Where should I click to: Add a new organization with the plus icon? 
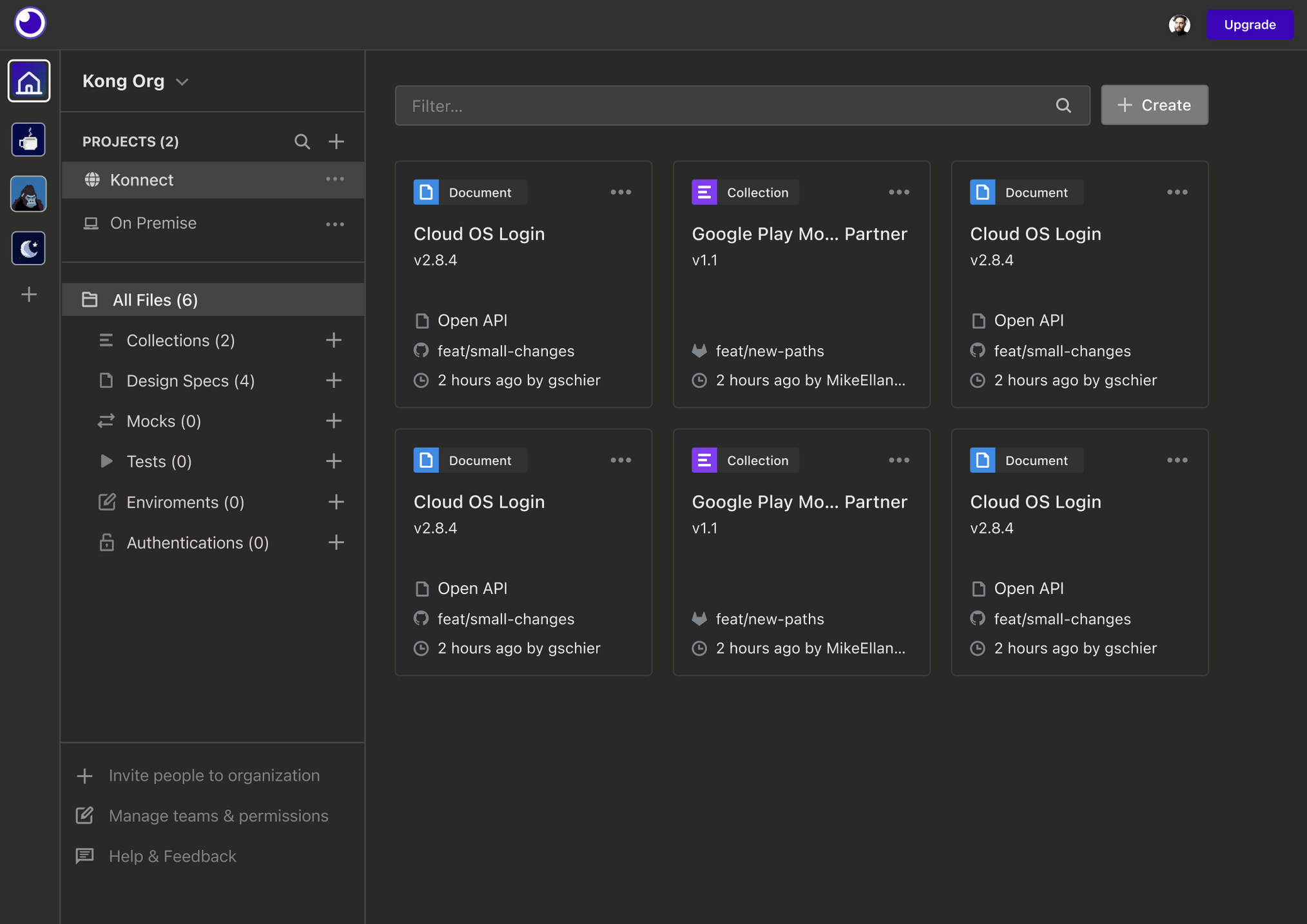tap(28, 294)
